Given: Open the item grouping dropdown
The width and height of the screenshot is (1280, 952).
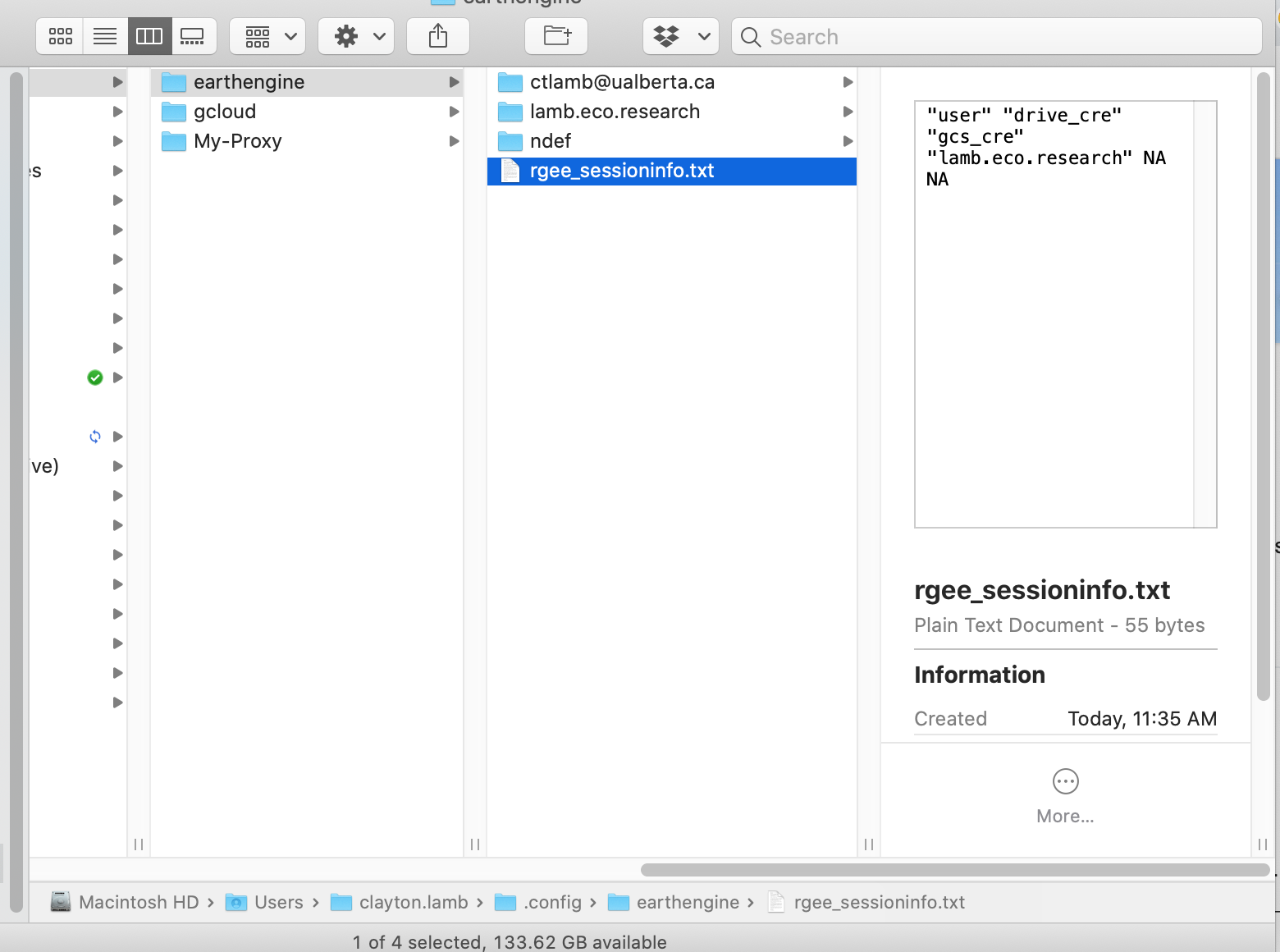Looking at the screenshot, I should 267,36.
